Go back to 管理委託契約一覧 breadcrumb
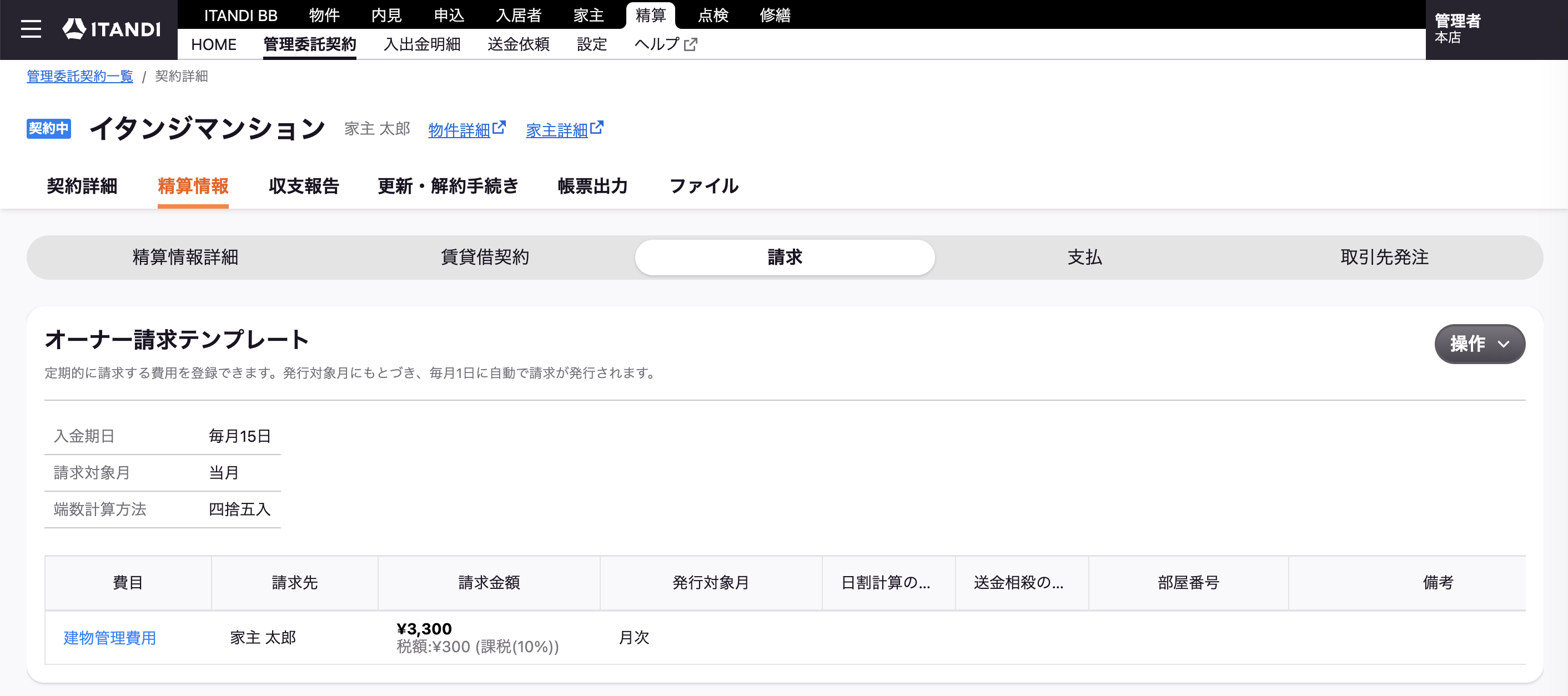The image size is (1568, 696). coord(80,76)
